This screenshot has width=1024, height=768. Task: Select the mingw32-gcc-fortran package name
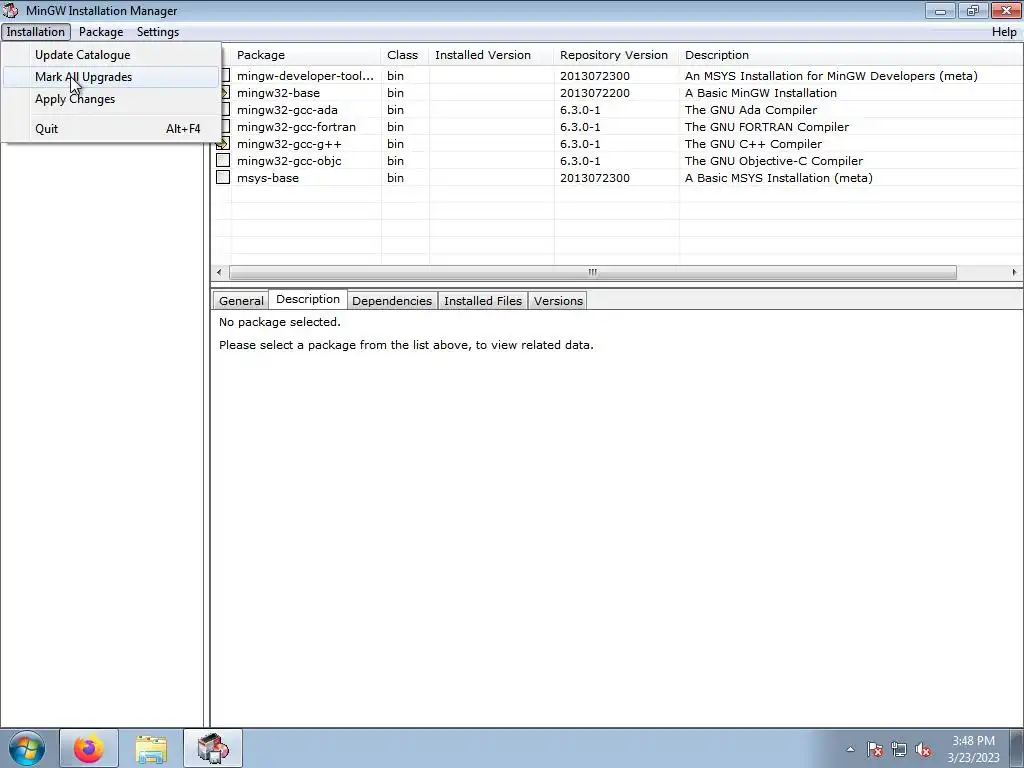pos(296,127)
